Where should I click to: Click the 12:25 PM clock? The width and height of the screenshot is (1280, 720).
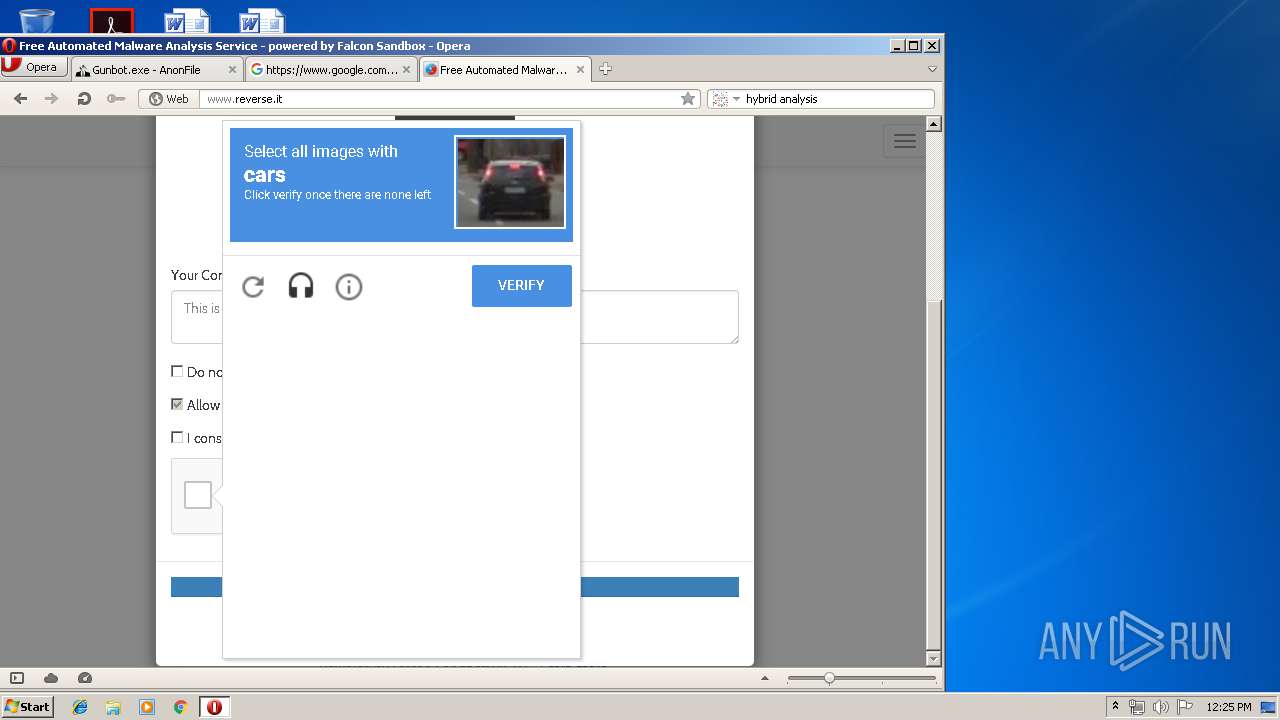click(1229, 707)
